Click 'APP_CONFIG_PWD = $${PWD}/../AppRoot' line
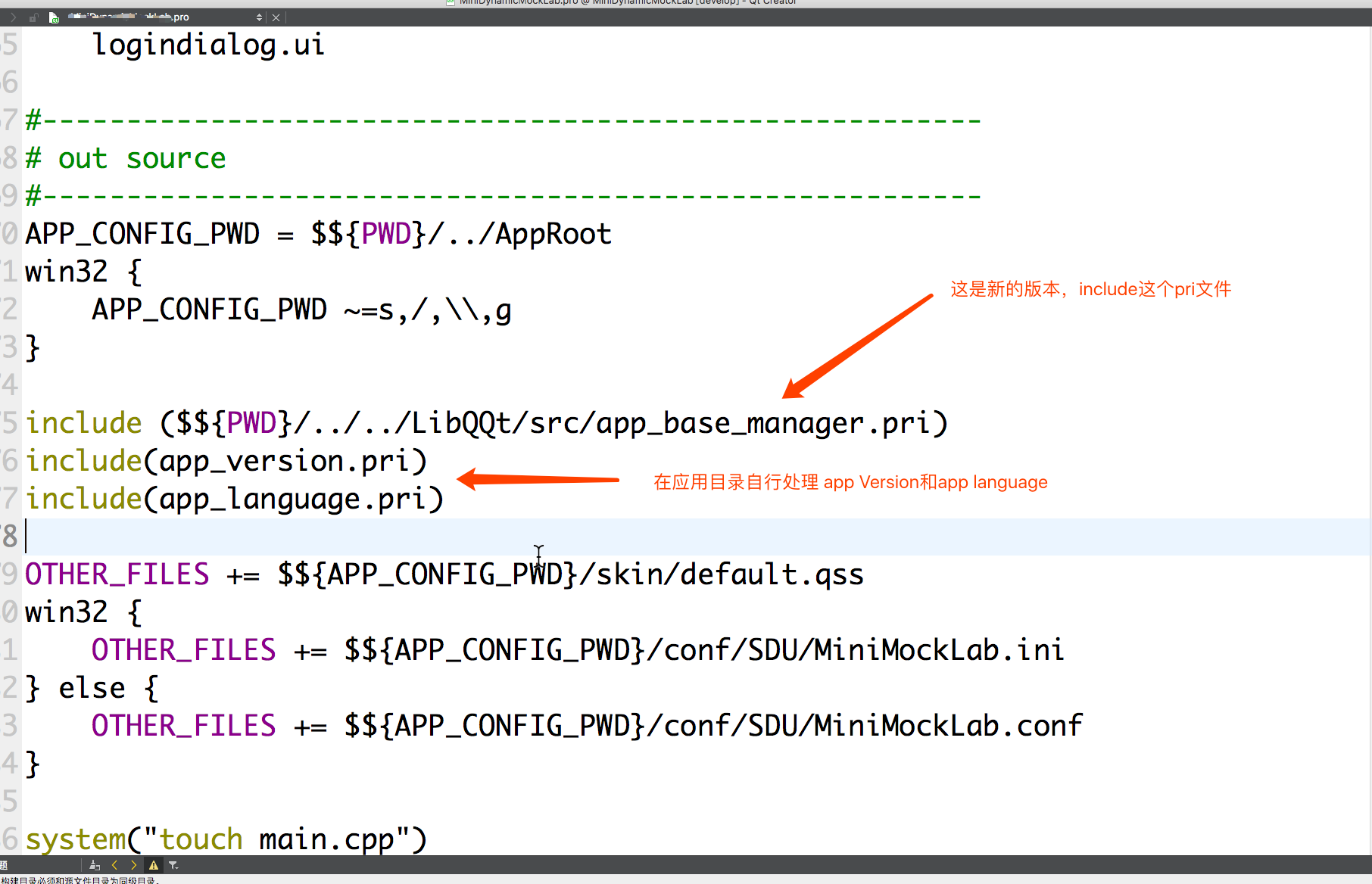This screenshot has width=1372, height=884. pyautogui.click(x=318, y=234)
